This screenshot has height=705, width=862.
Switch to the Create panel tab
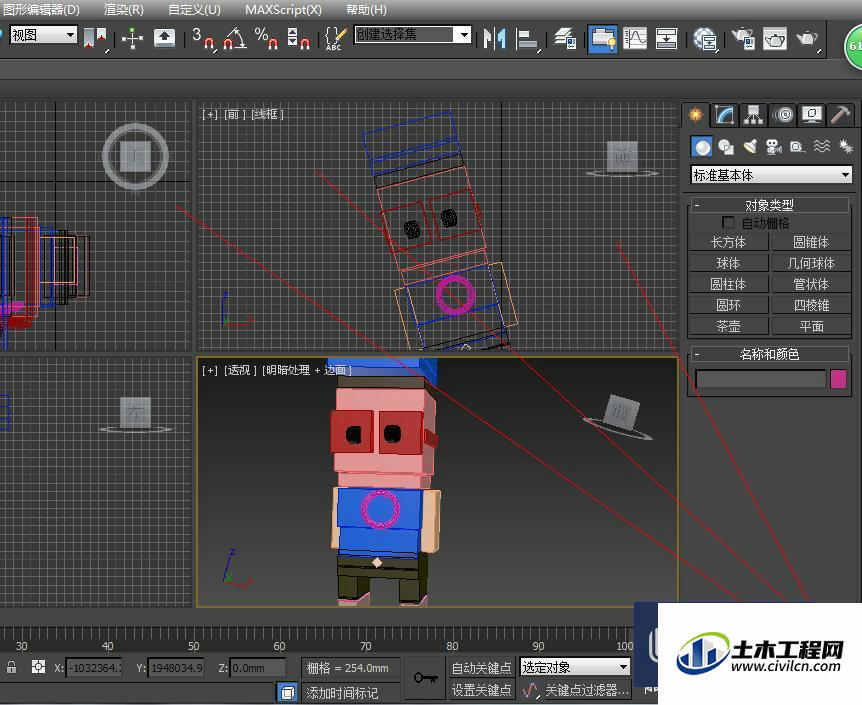coord(695,114)
